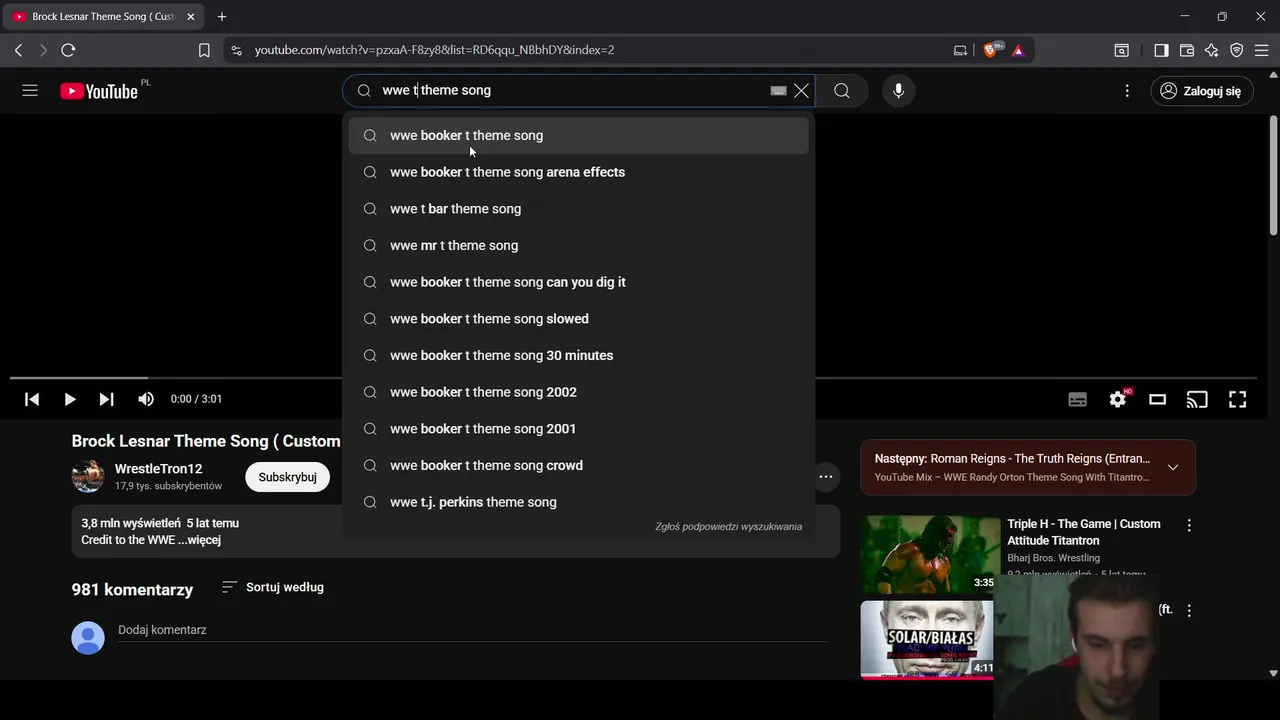
Task: Reload the page with the refresh icon
Action: [68, 50]
